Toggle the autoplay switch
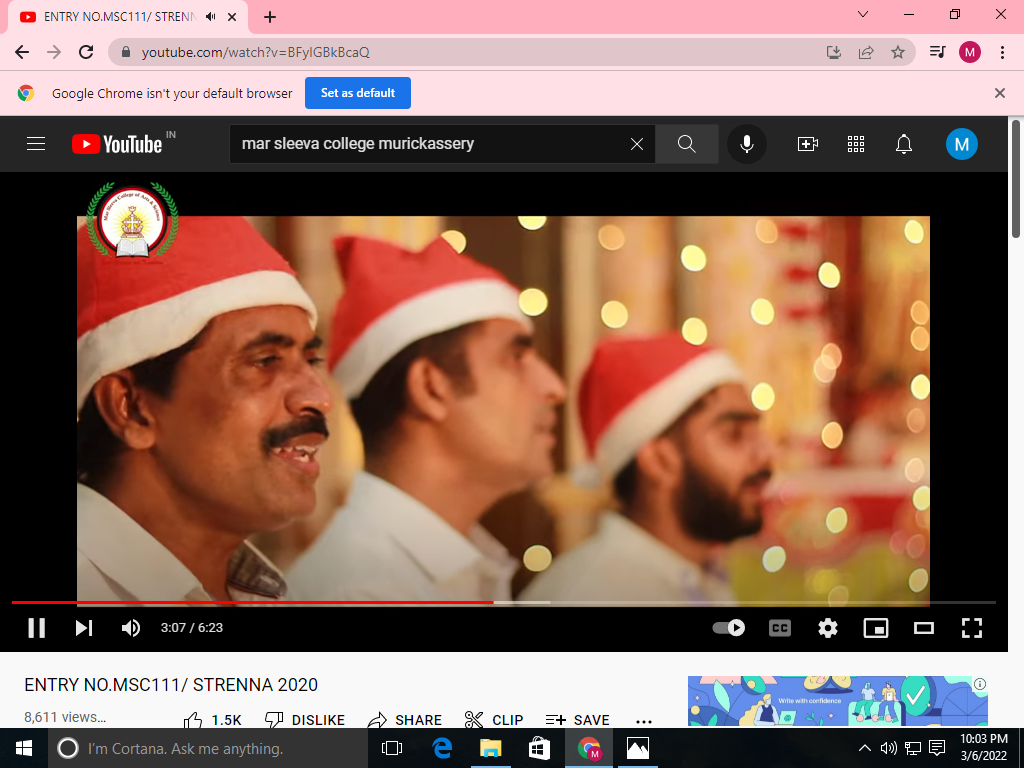 tap(729, 628)
